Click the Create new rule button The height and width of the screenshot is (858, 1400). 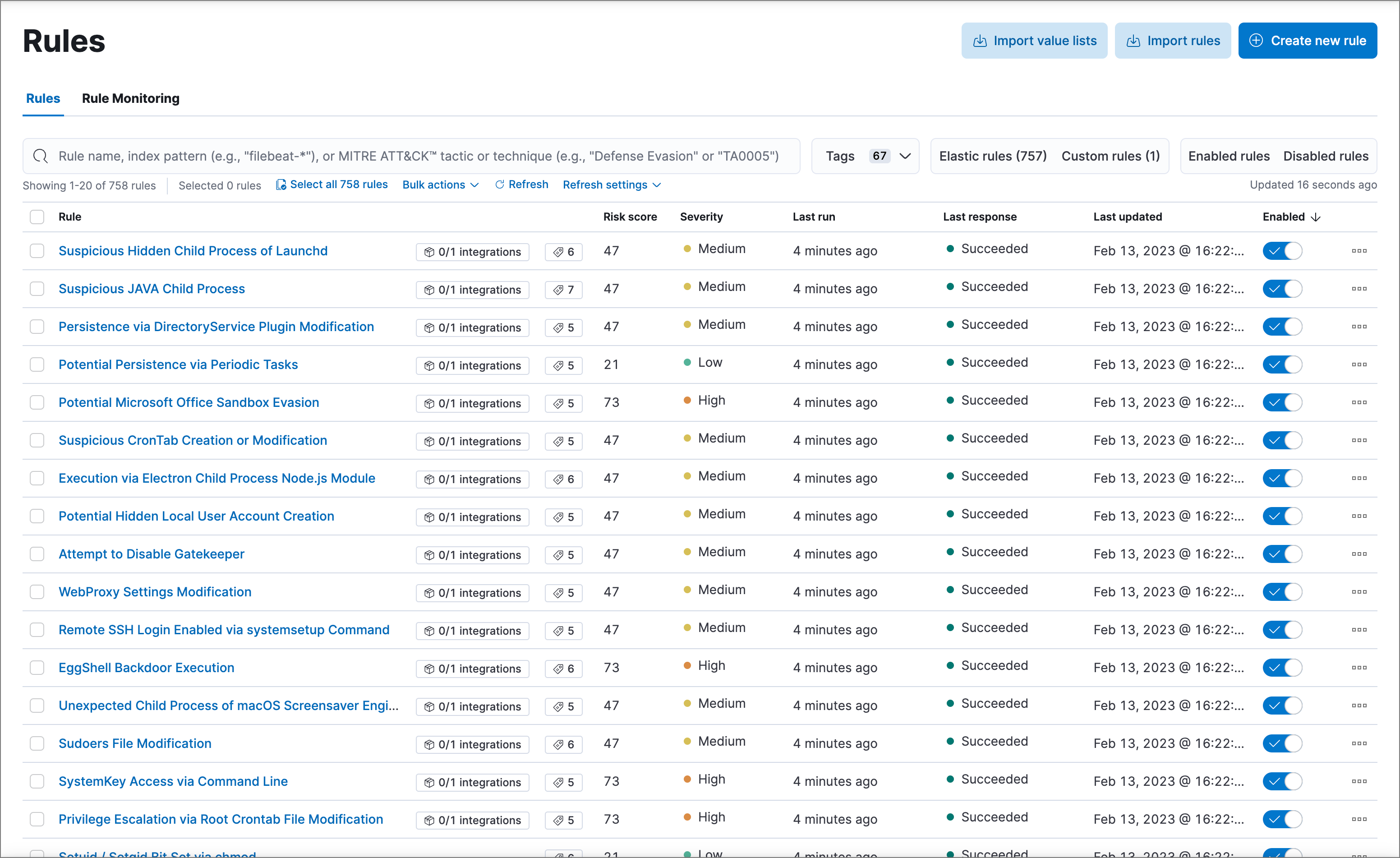(1307, 41)
